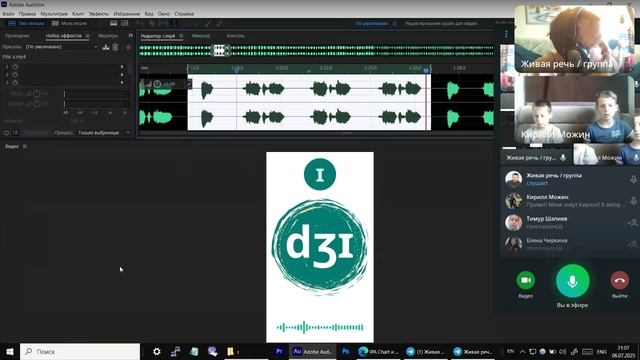The image size is (640, 360).
Task: Select the Редактор t.mp4 tab
Action: pyautogui.click(x=158, y=36)
